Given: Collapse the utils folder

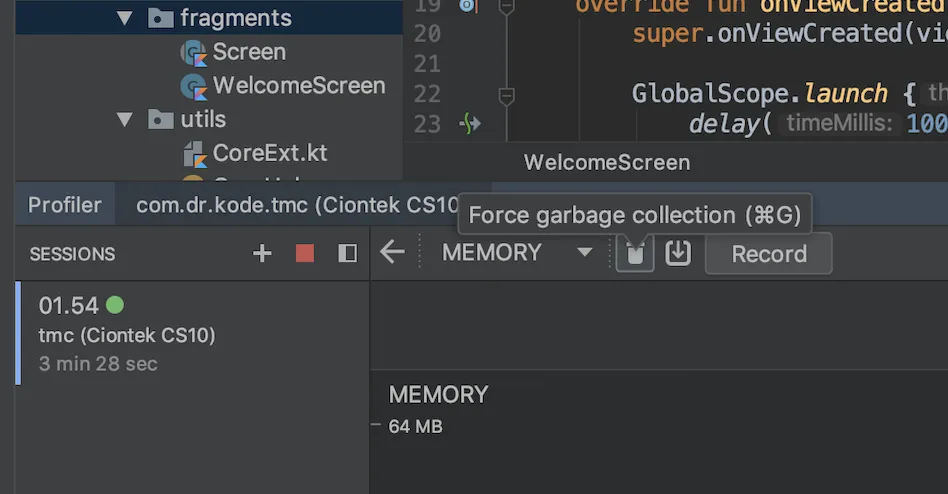Looking at the screenshot, I should [x=125, y=119].
